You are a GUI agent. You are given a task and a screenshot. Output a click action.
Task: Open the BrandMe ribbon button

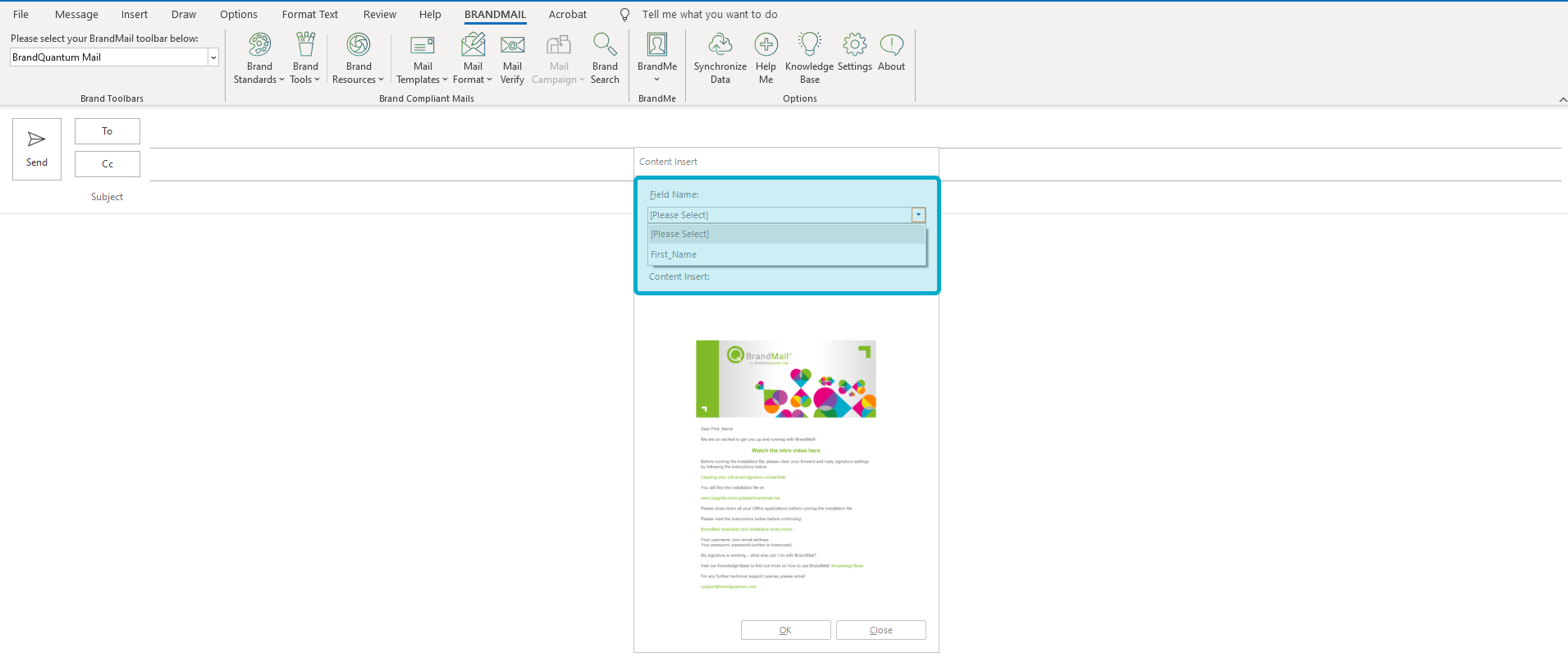[x=657, y=58]
